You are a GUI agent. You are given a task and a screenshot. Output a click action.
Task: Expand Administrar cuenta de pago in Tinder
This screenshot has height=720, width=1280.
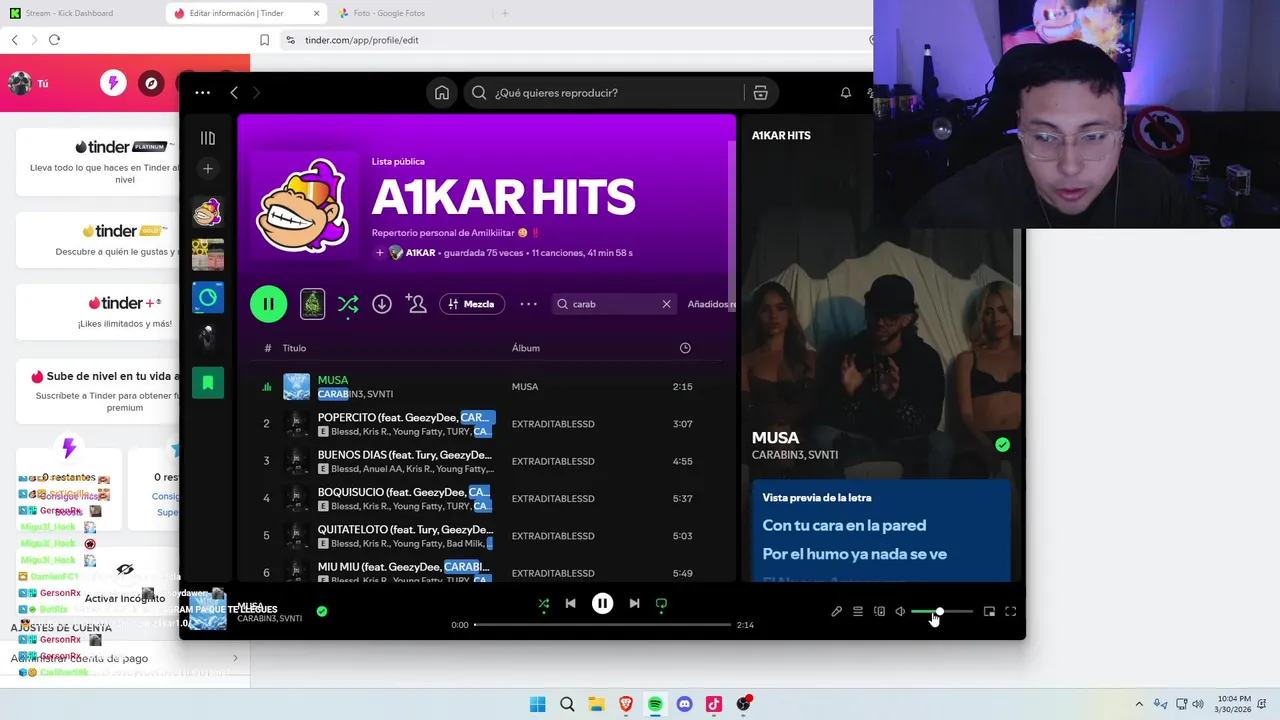125,658
